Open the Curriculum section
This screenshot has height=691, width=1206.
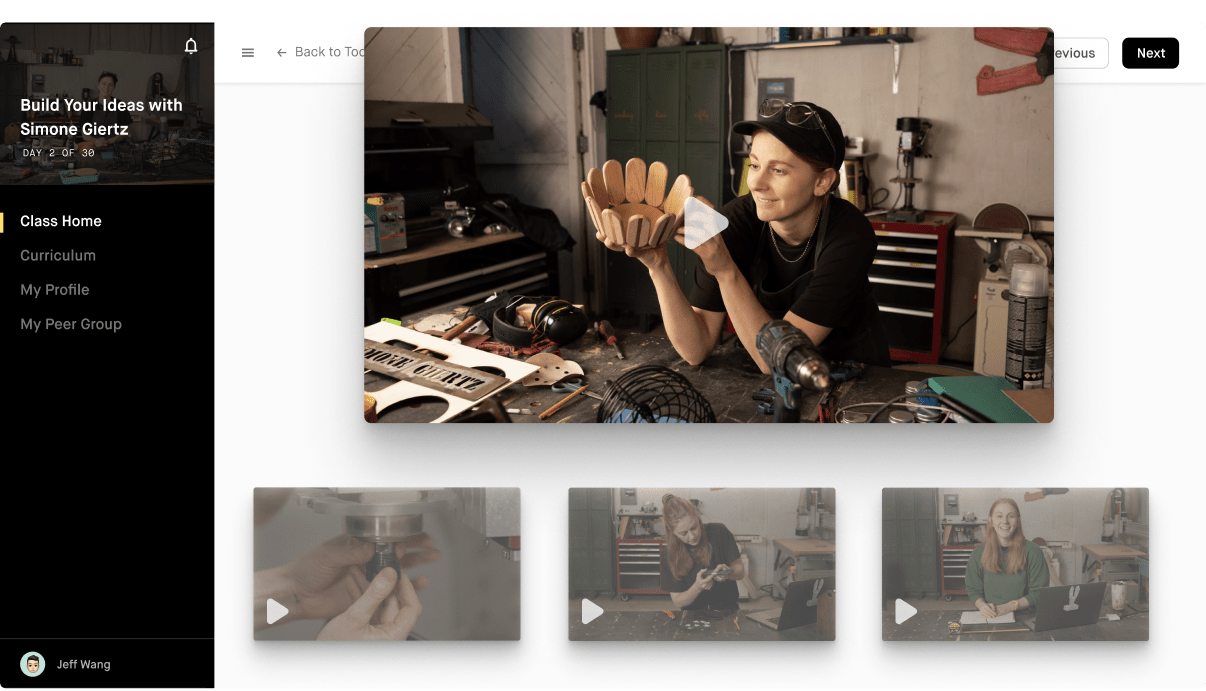[58, 255]
